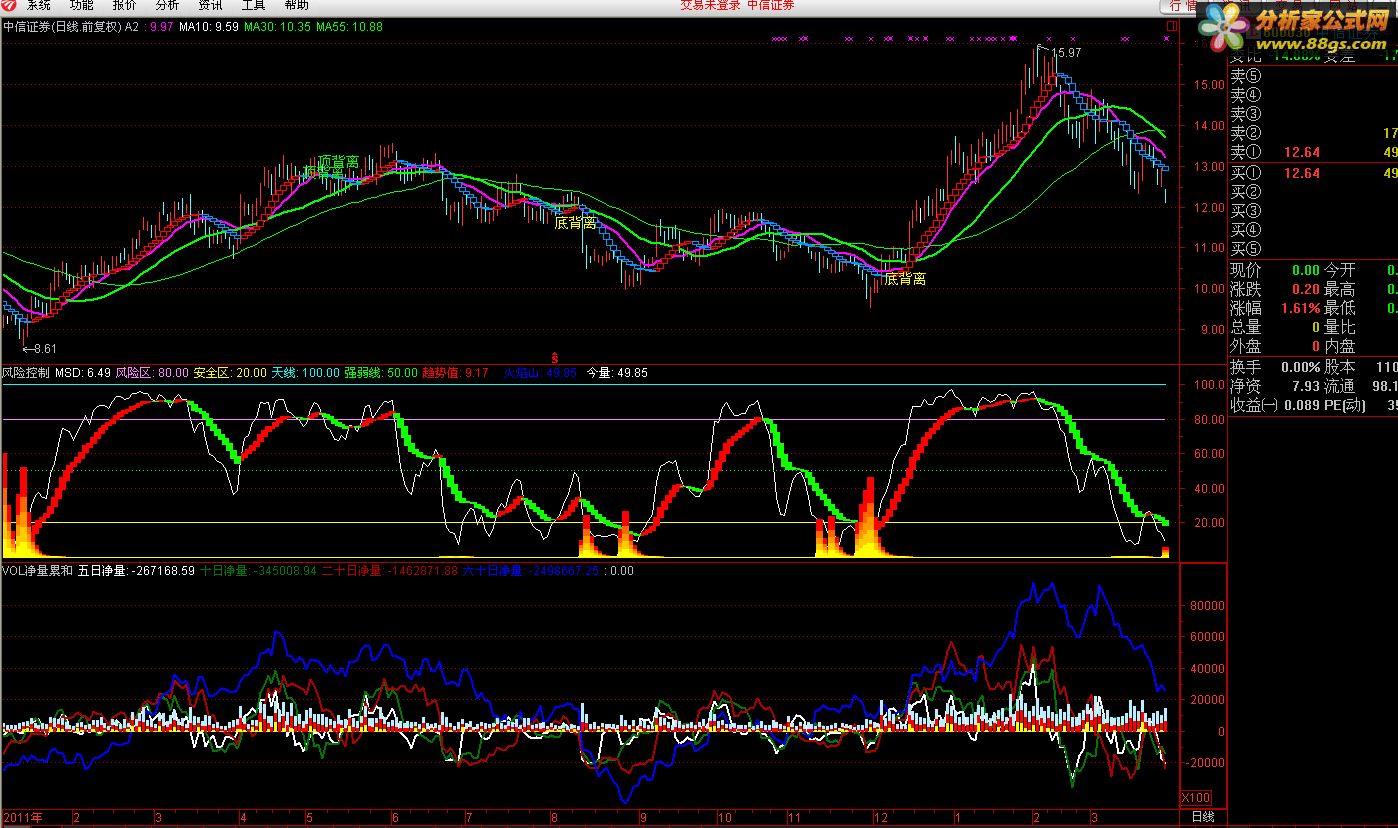This screenshot has width=1398, height=828.
Task: Click the MA30: 10.35 indicator value
Action: (x=276, y=27)
